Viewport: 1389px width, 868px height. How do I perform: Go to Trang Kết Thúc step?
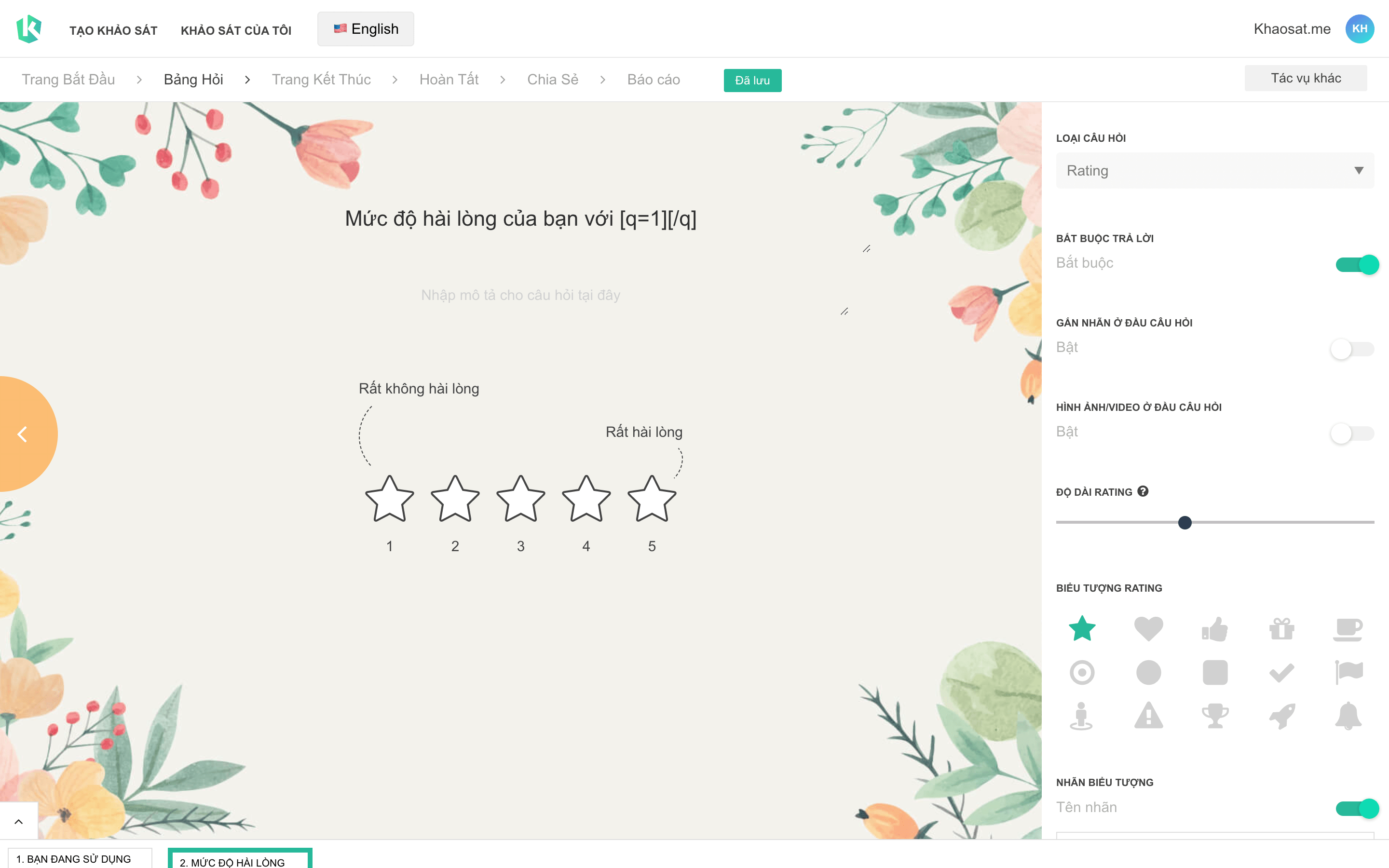[x=321, y=79]
